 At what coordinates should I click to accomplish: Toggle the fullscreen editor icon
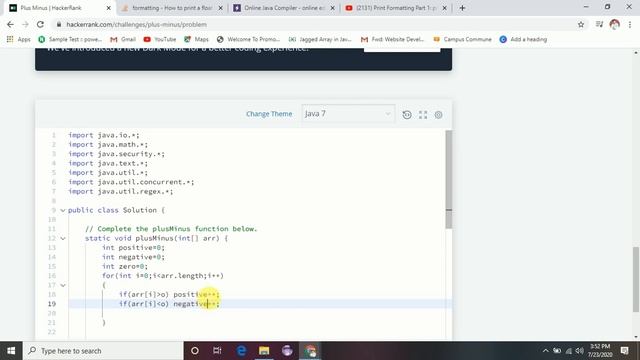(x=423, y=115)
